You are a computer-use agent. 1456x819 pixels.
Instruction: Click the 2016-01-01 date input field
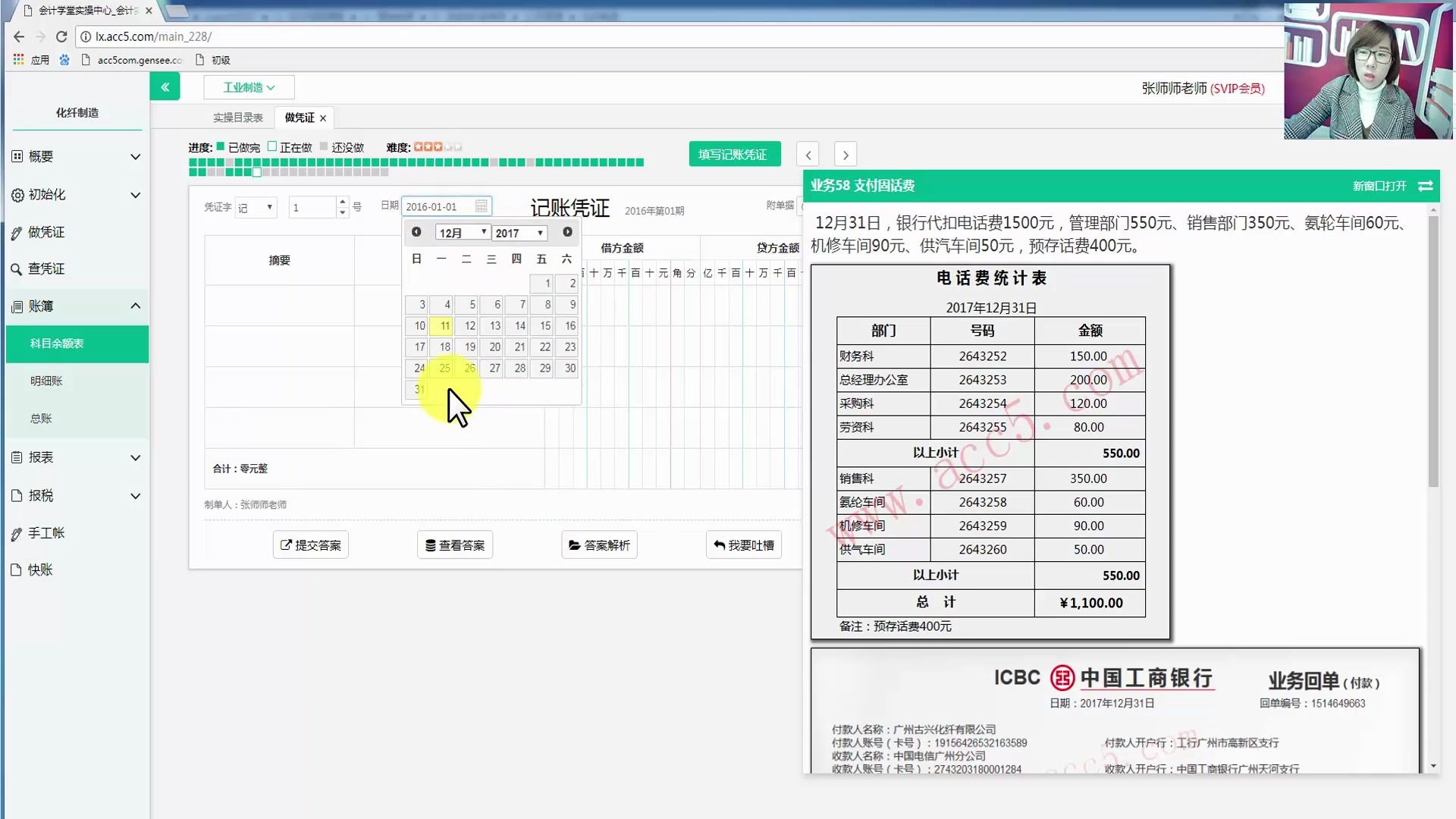[440, 206]
